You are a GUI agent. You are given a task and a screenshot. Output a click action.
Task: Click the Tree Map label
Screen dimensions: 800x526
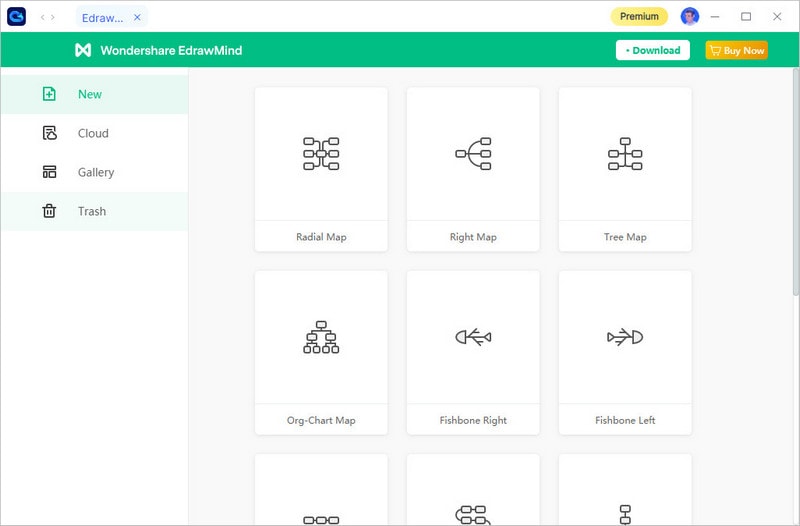[x=625, y=237]
